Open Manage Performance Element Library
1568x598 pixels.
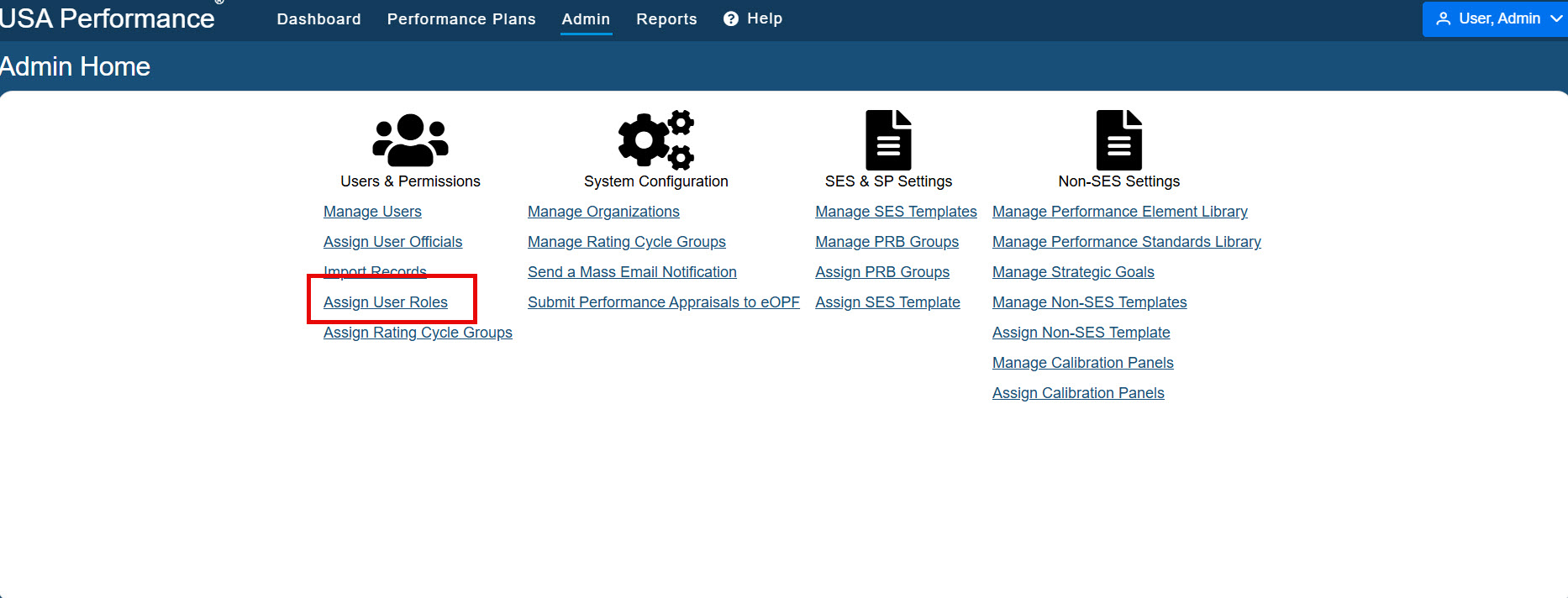click(x=1119, y=212)
